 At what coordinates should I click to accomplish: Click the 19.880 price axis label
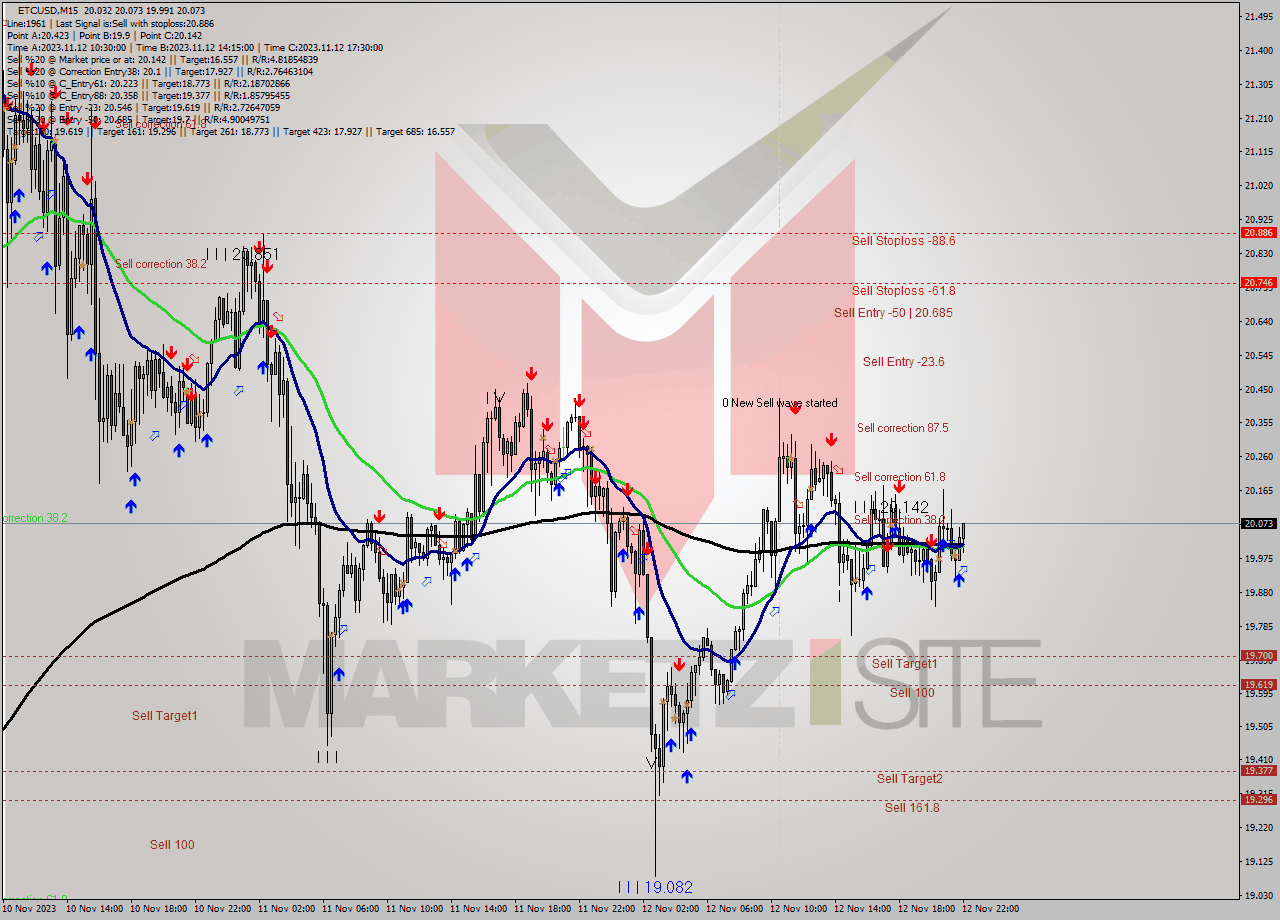coord(1258,592)
